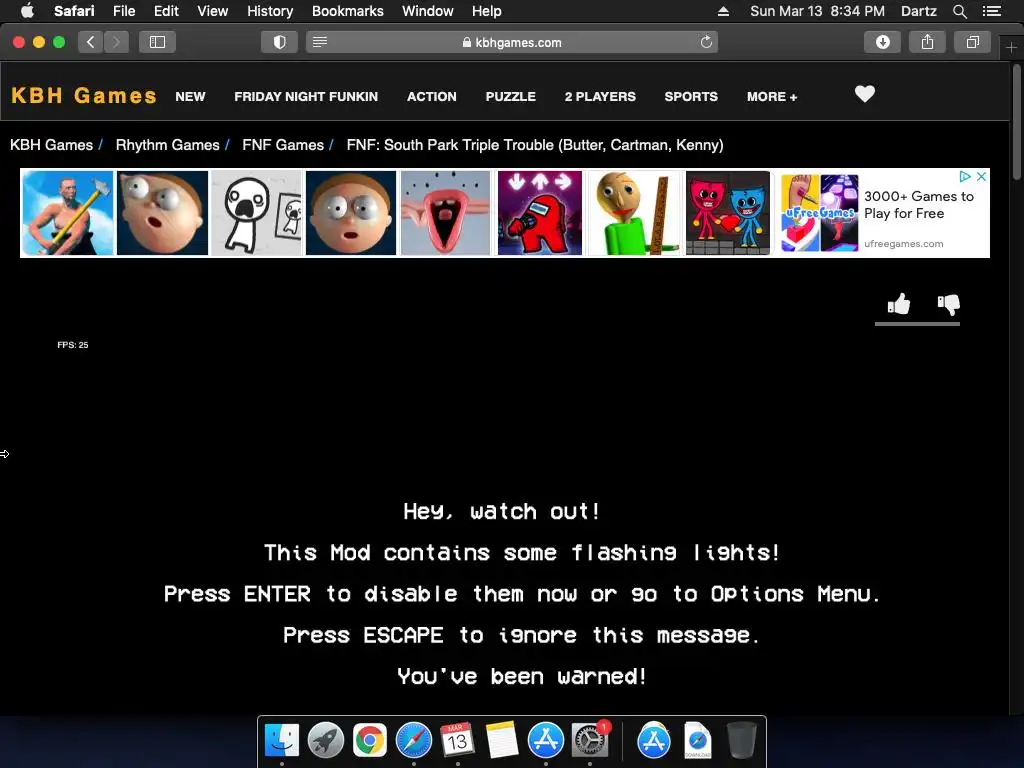
Task: Click Rhythm Games breadcrumb link
Action: click(167, 145)
